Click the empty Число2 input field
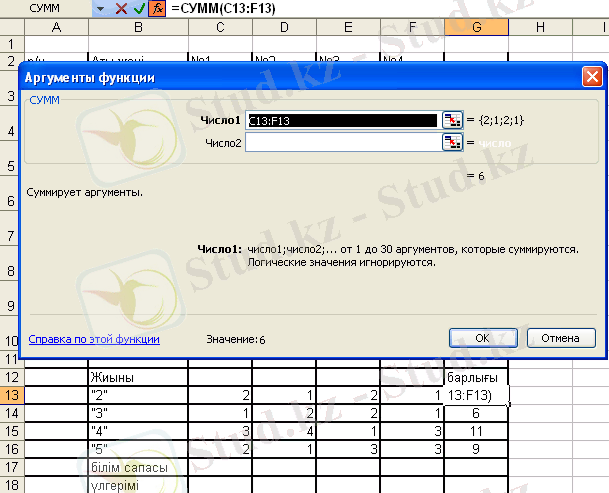 click(341, 143)
